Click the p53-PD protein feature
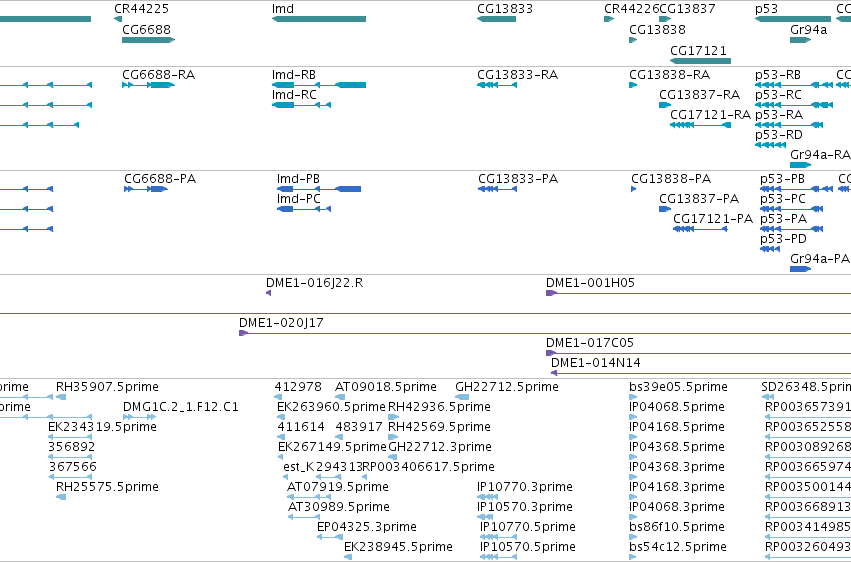 [770, 249]
